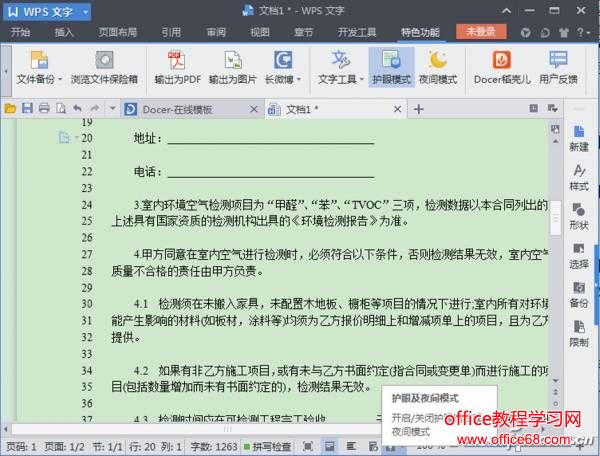This screenshot has height=456, width=600.
Task: Expand the 长微博 dropdown arrow
Action: pos(298,80)
